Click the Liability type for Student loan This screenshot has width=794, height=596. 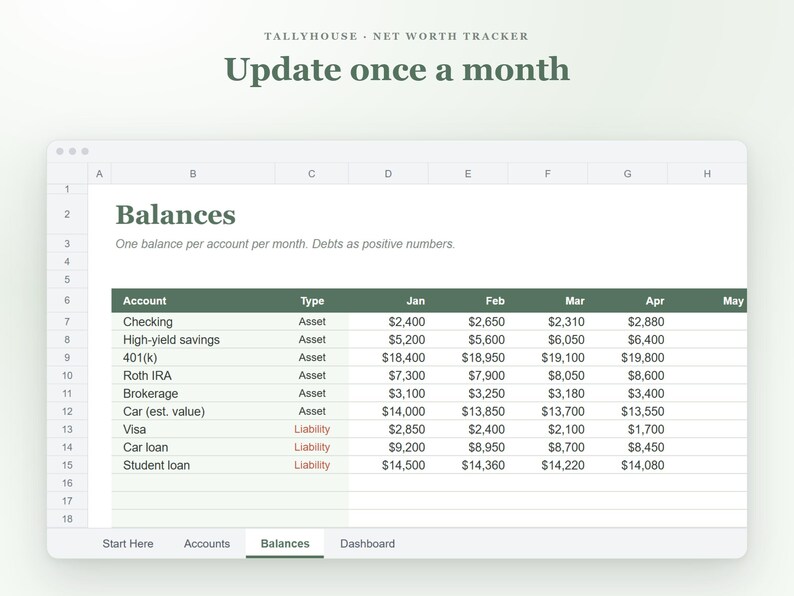pos(312,465)
